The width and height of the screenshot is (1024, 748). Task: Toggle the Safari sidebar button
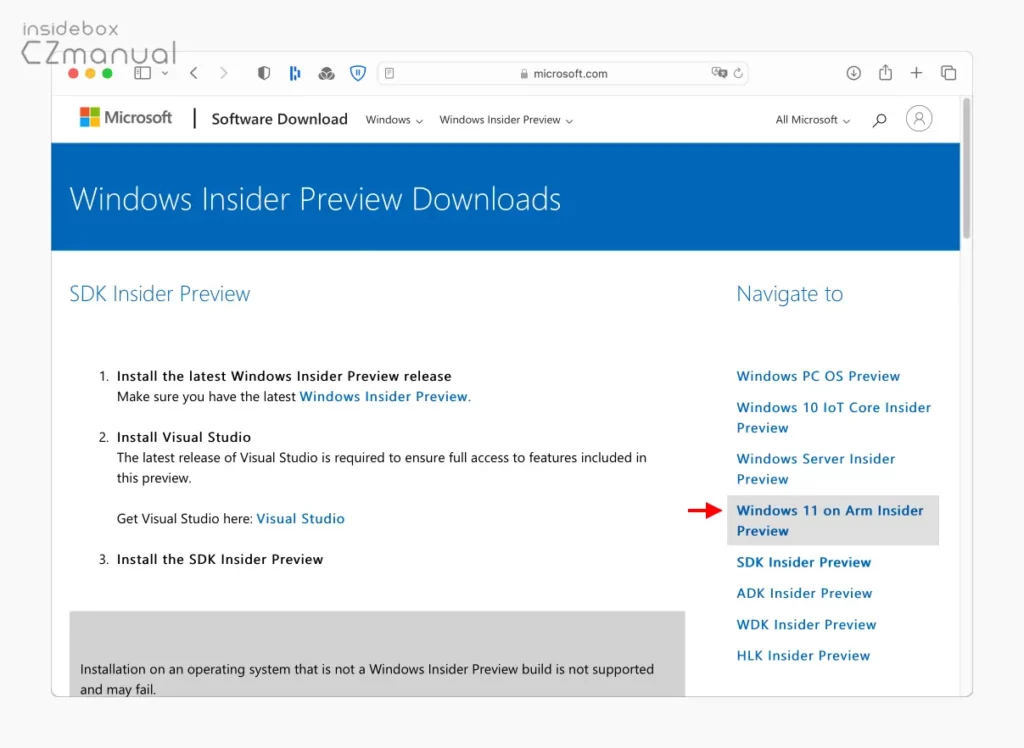click(142, 73)
